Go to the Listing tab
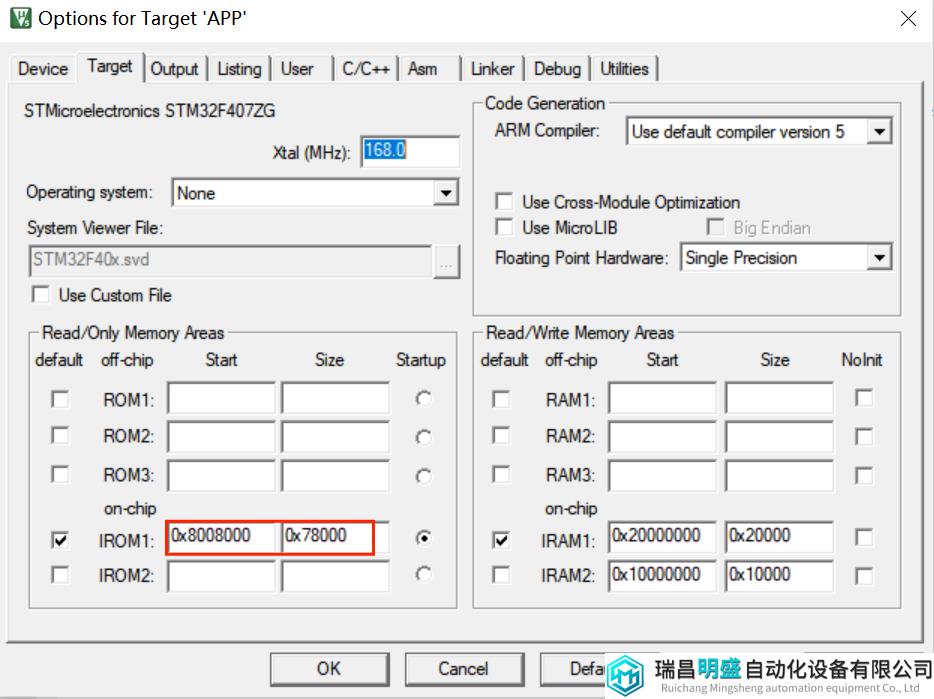The height and width of the screenshot is (699, 934). [x=239, y=69]
